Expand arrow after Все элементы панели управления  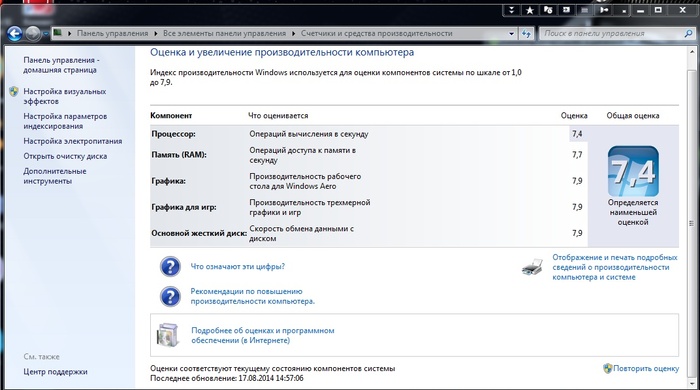click(293, 33)
